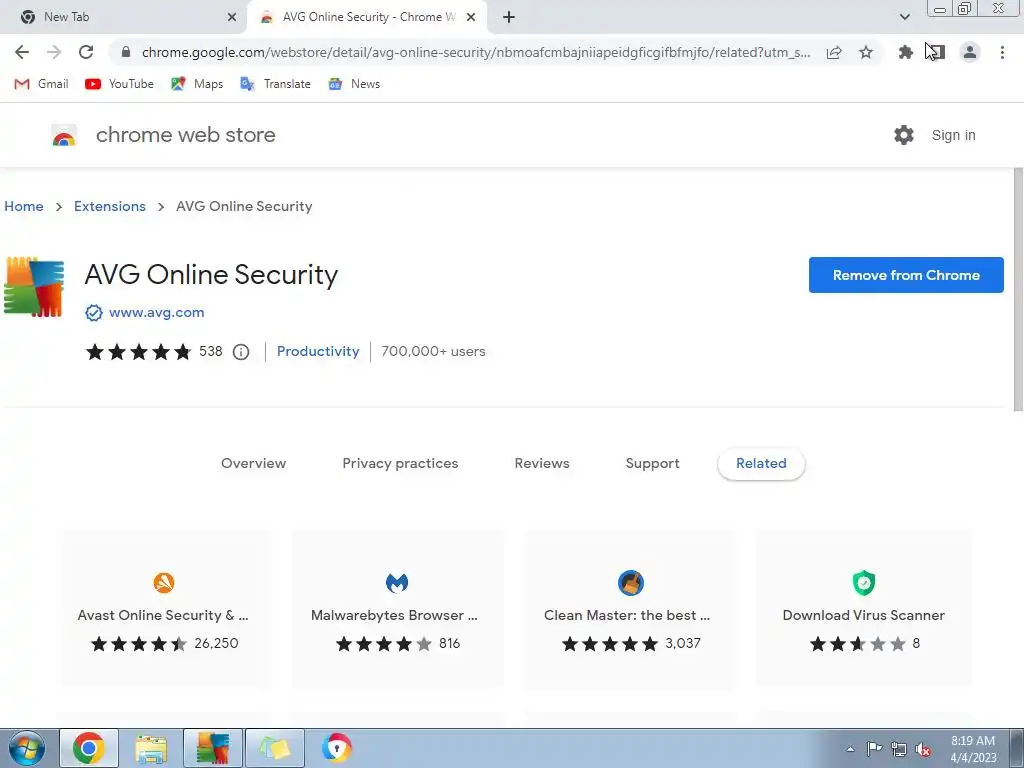Viewport: 1024px width, 768px height.
Task: Go to Home breadcrumb link
Action: (24, 206)
